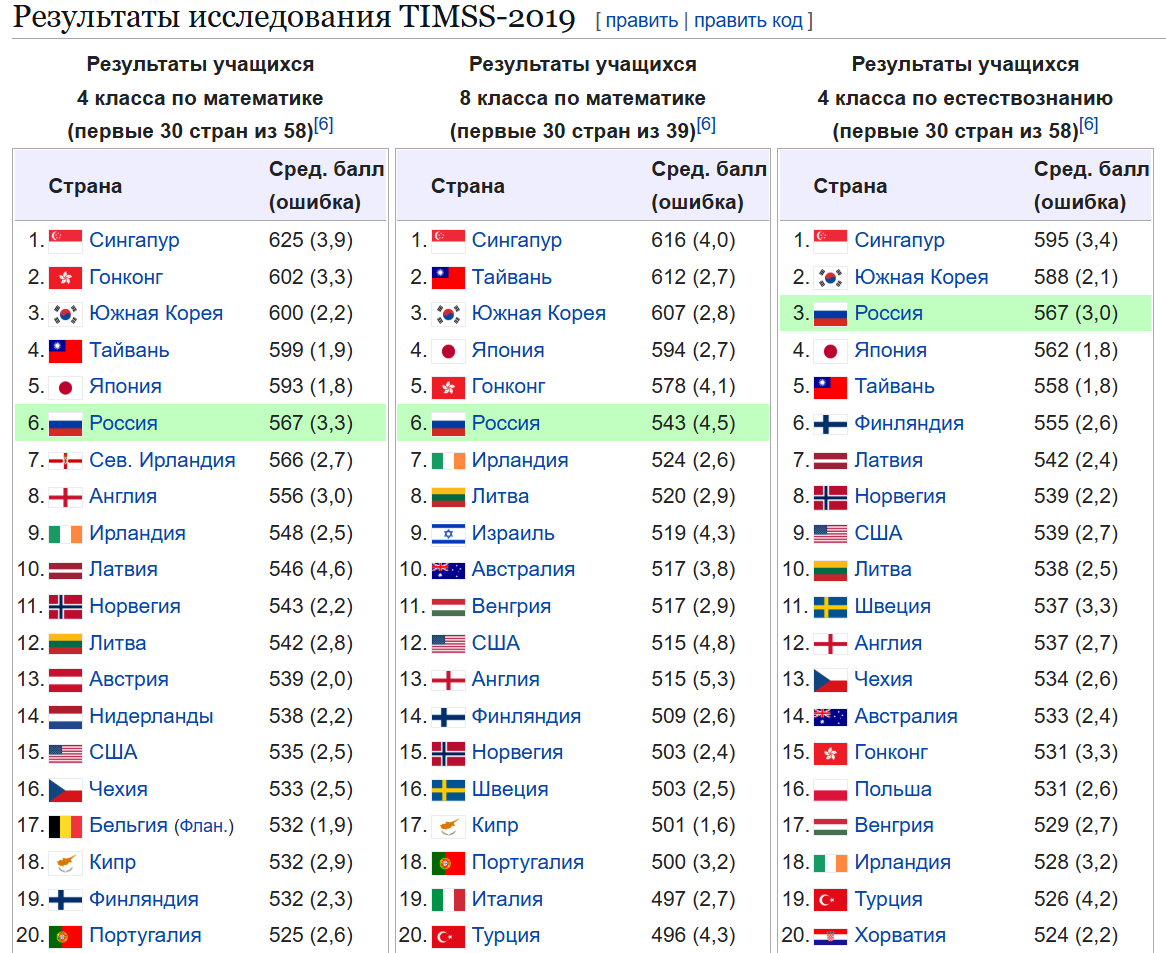Viewport: 1166px width, 953px height.
Task: Open reference [6] above 4th grade math table
Action: click(x=323, y=124)
